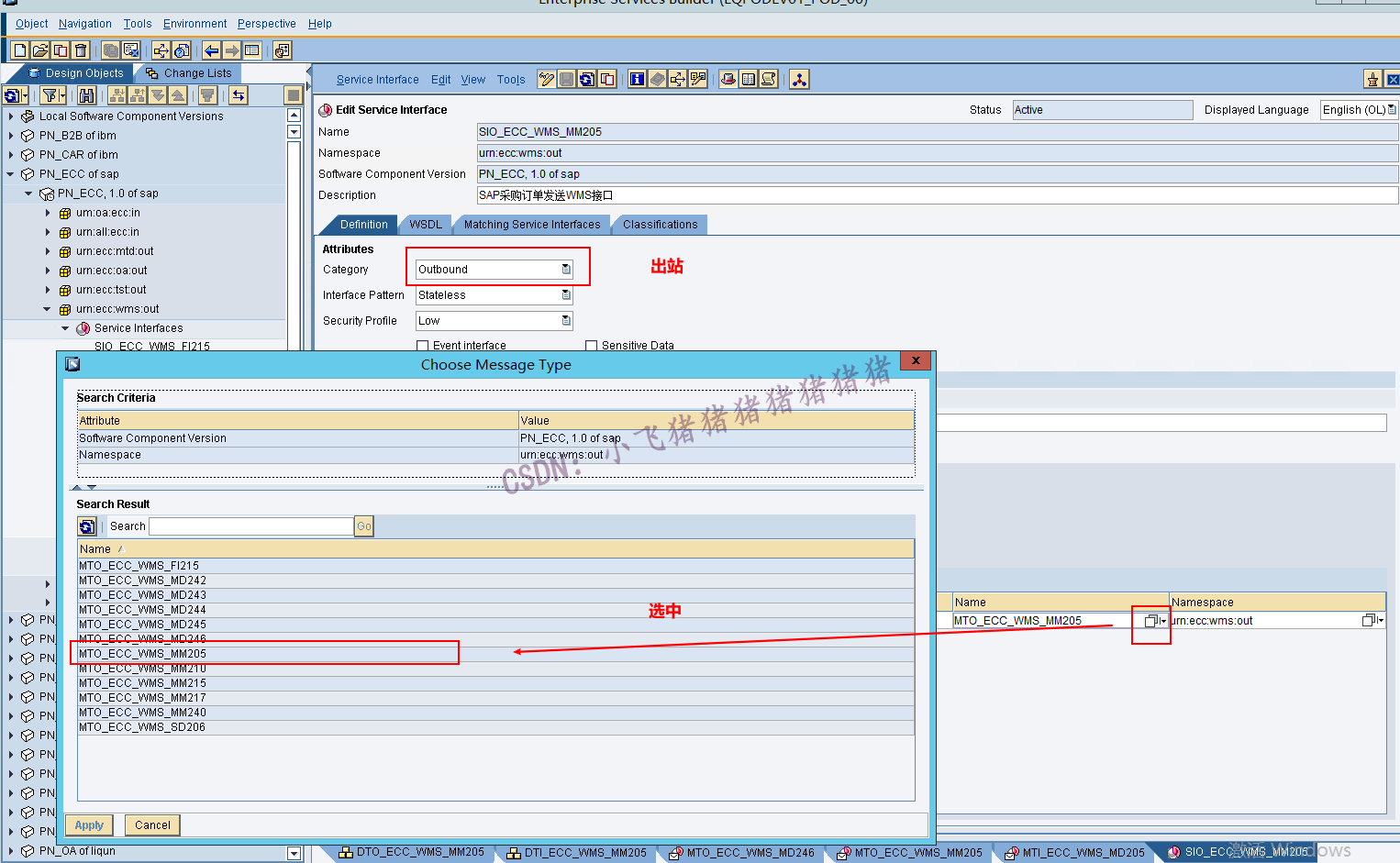The width and height of the screenshot is (1400, 863).
Task: Open the Category dropdown showing Outbound
Action: tap(566, 269)
